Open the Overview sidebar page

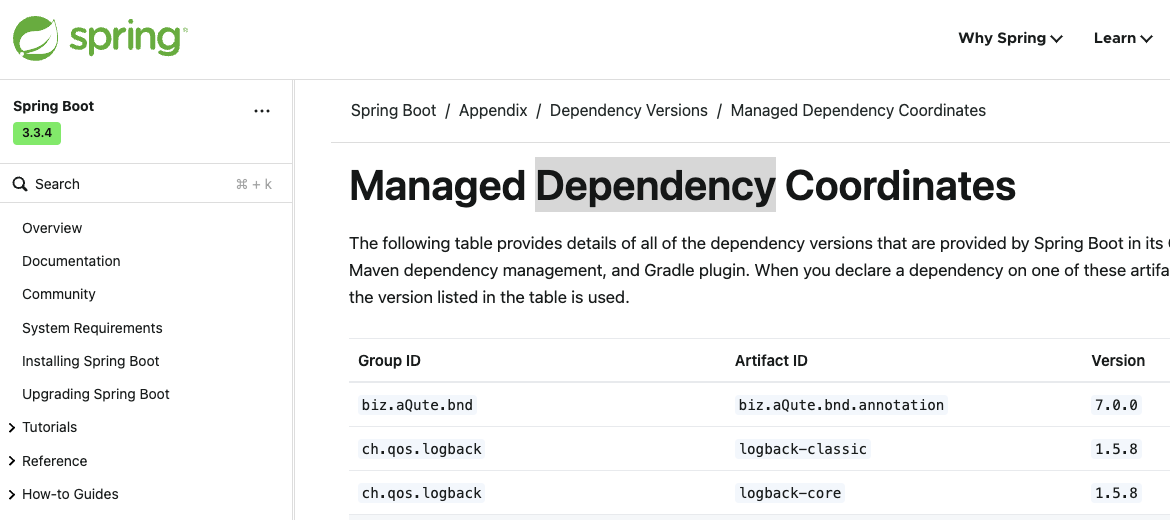pyautogui.click(x=52, y=228)
